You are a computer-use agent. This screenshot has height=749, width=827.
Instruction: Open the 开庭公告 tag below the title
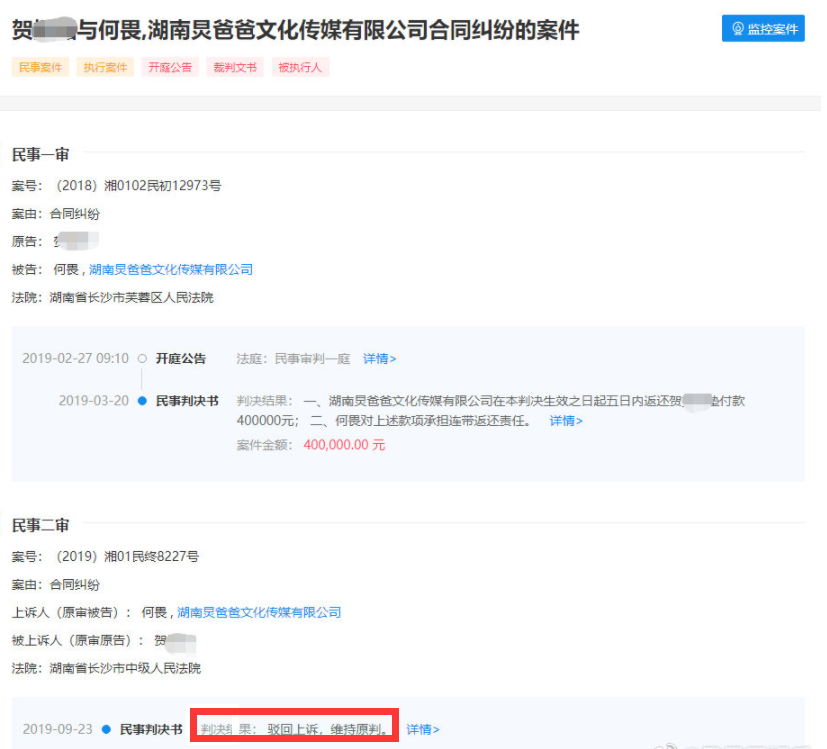tap(170, 68)
